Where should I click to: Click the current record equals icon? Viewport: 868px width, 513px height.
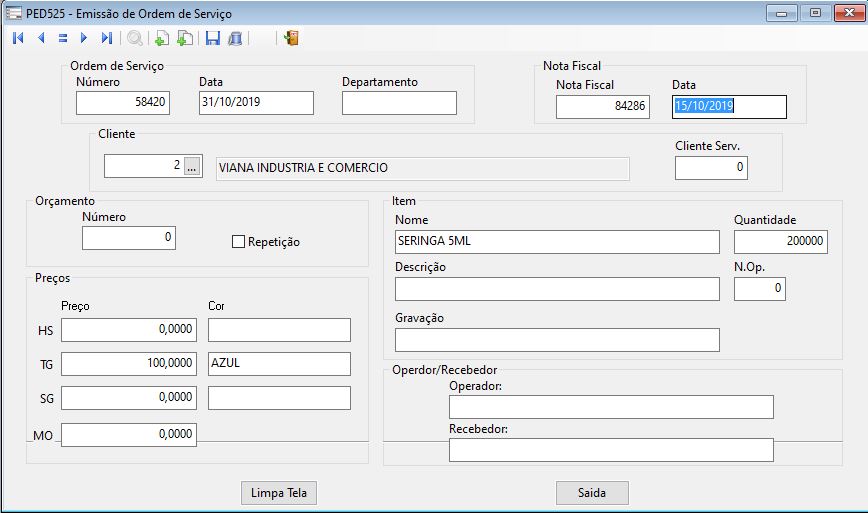tap(62, 38)
